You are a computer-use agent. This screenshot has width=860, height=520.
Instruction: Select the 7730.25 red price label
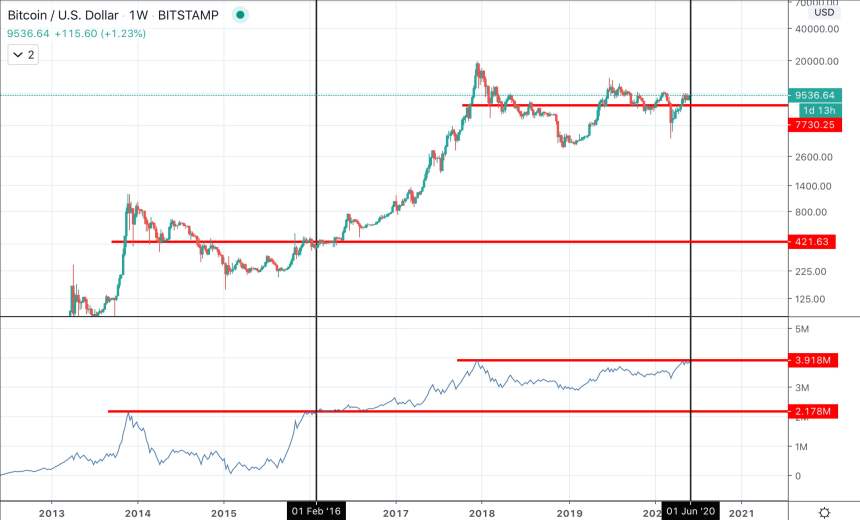tap(814, 125)
